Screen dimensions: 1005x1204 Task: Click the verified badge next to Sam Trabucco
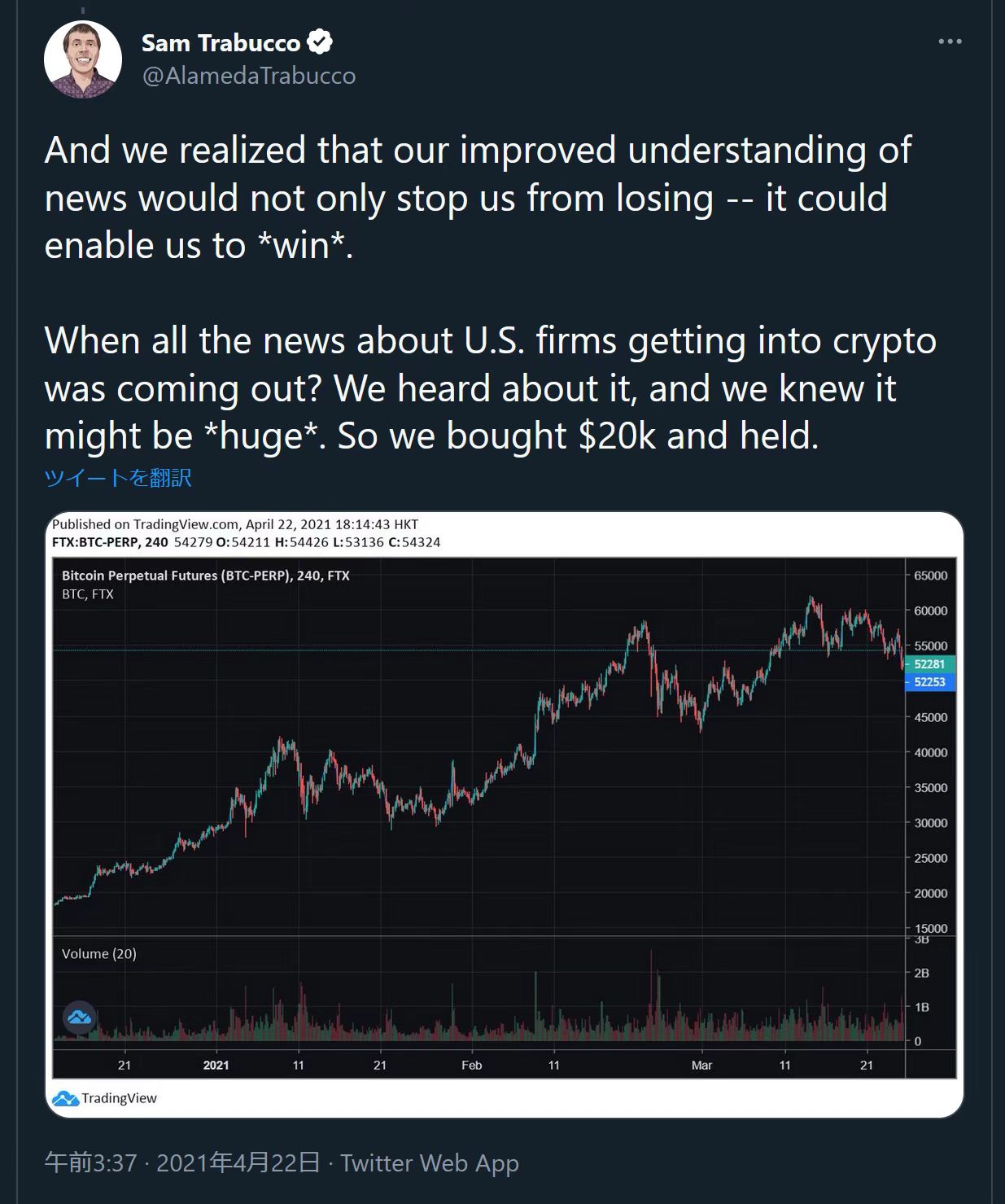coord(320,42)
